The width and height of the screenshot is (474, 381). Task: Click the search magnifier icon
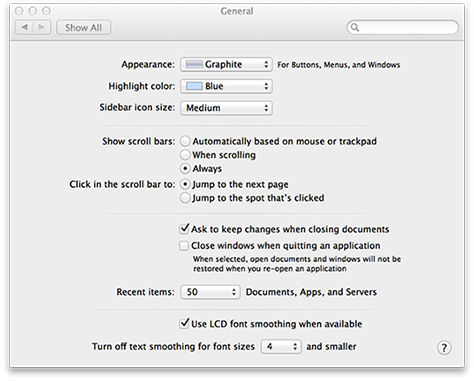tap(355, 27)
